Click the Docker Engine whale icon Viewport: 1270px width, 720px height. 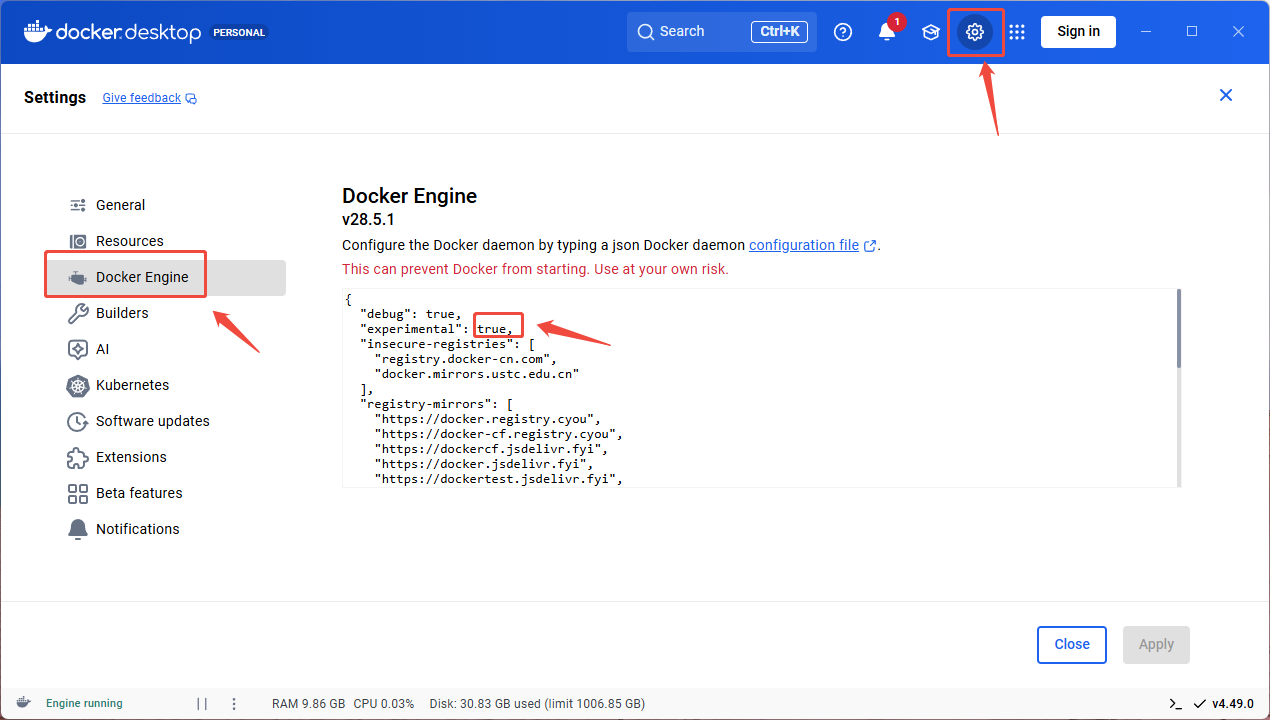(x=78, y=277)
